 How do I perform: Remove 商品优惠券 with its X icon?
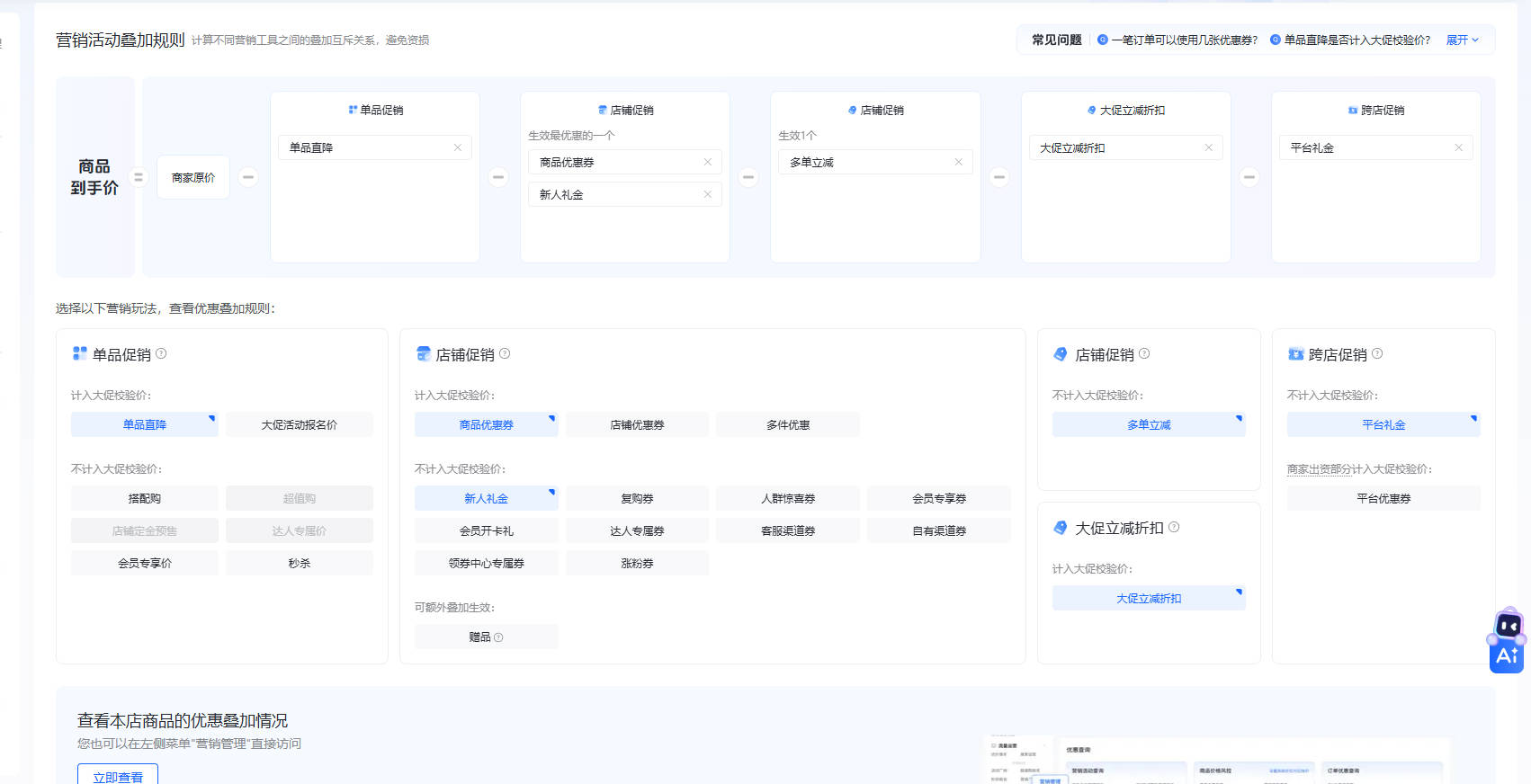[707, 162]
